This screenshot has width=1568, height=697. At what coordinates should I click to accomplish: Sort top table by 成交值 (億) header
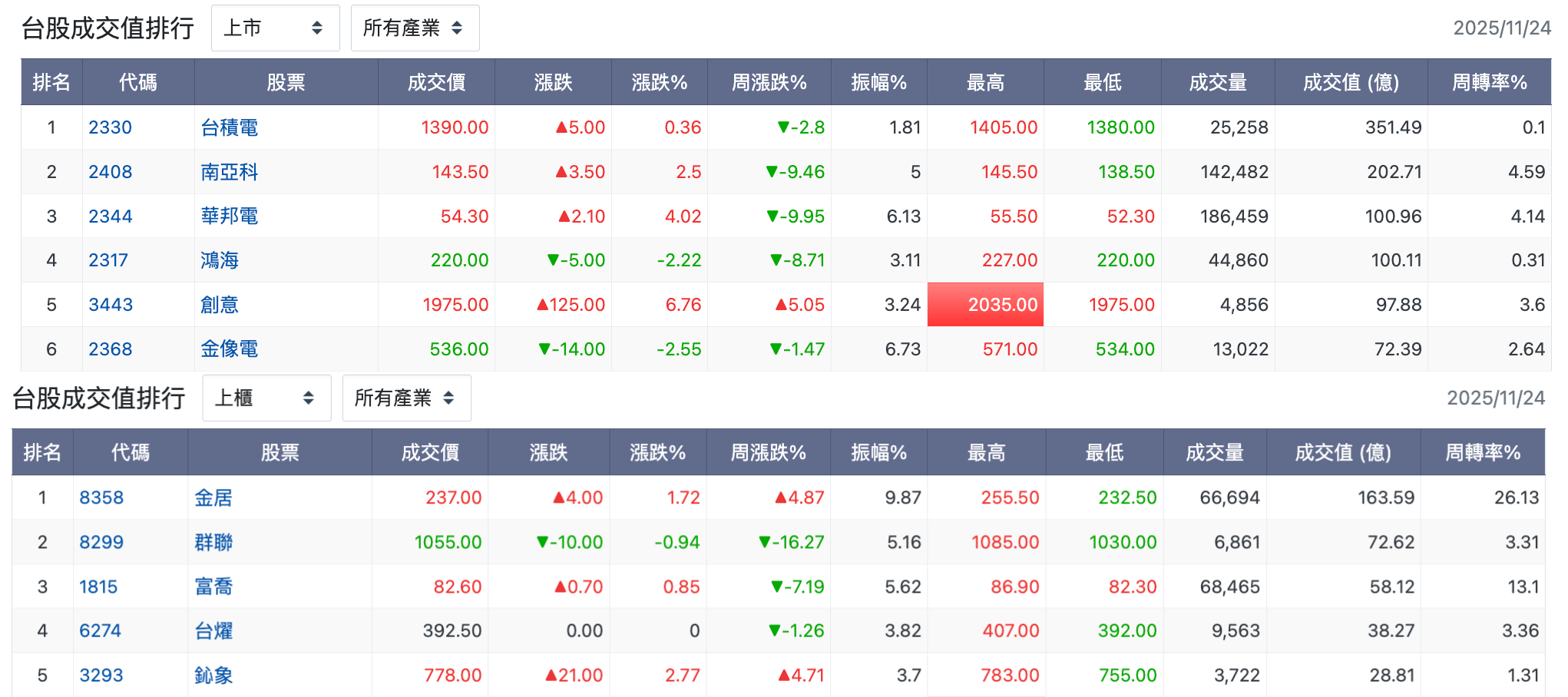click(1351, 82)
